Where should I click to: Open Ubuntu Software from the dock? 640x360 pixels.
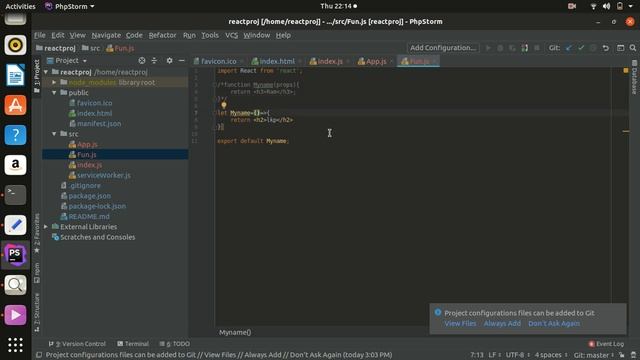coord(15,105)
